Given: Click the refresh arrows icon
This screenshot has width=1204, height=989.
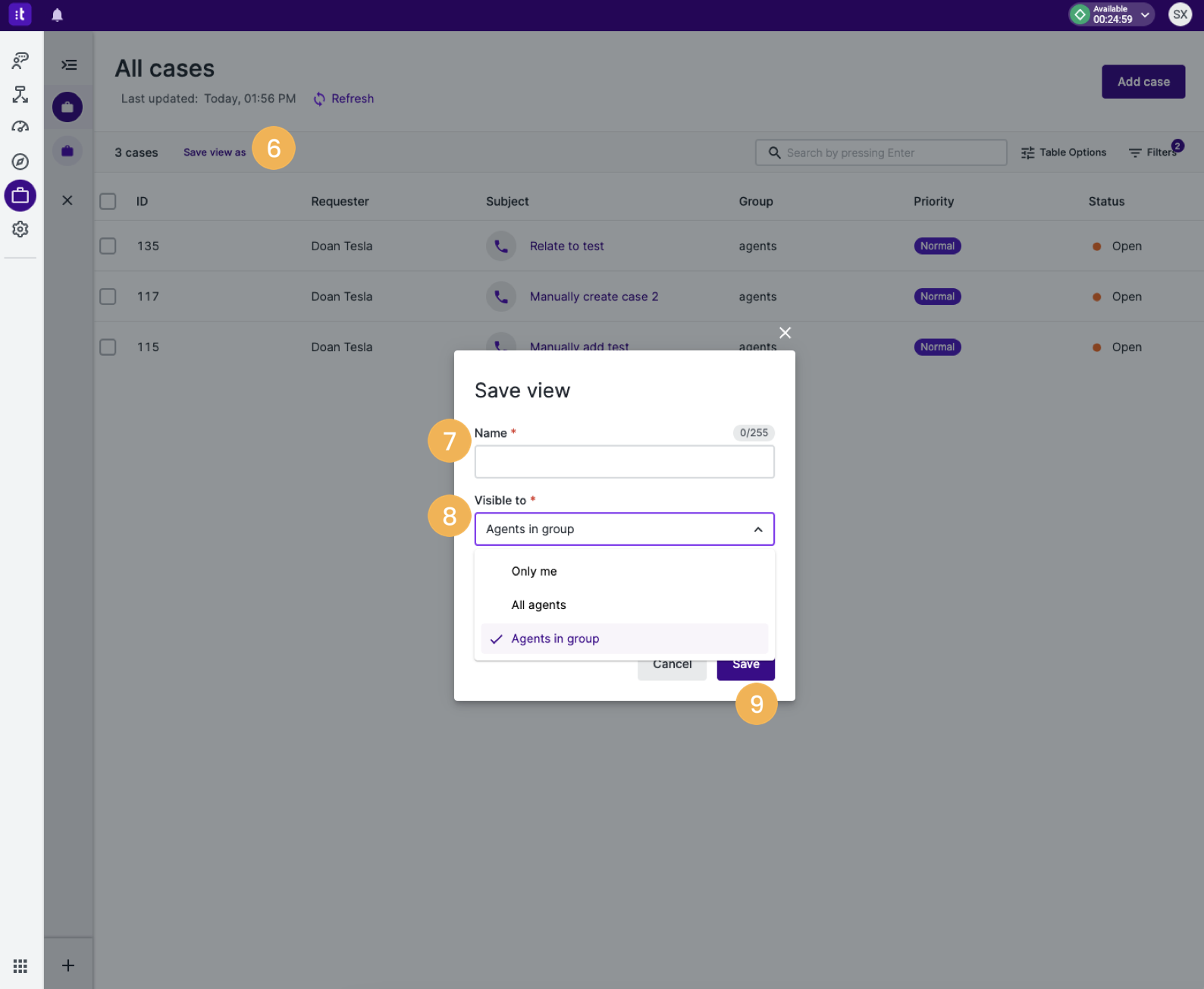Looking at the screenshot, I should coord(319,99).
